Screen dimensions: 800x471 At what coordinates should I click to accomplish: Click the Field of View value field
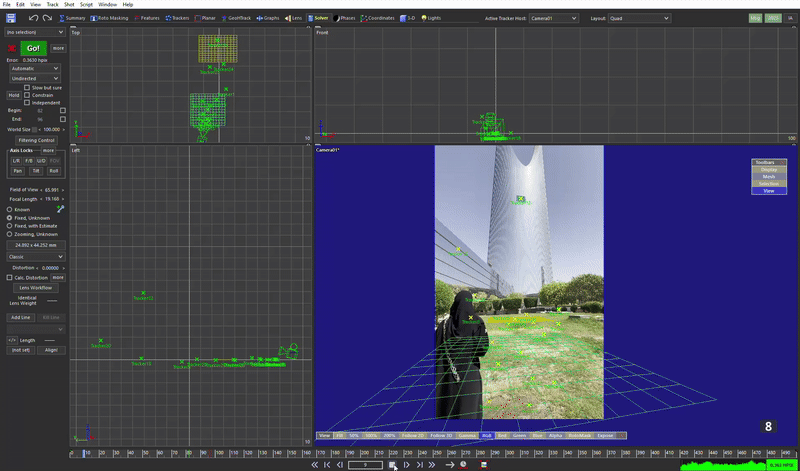pyautogui.click(x=52, y=190)
